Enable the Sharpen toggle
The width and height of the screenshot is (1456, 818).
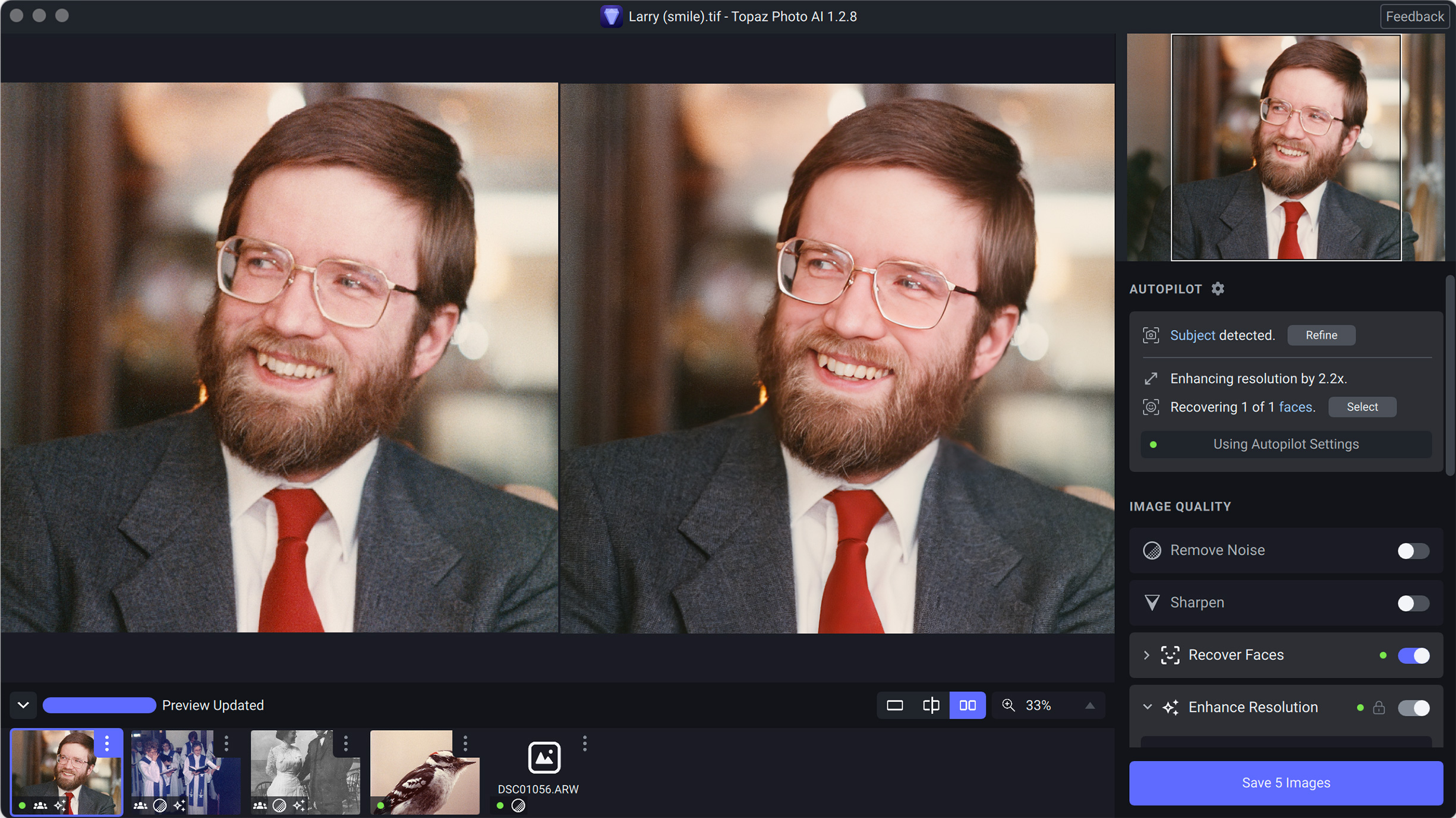tap(1413, 603)
